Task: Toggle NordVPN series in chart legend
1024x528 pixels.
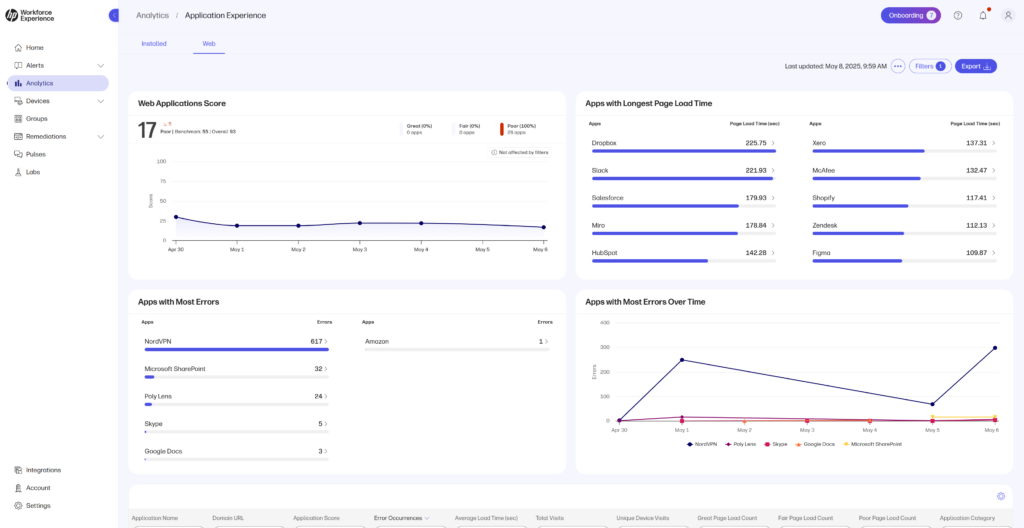Action: point(701,444)
